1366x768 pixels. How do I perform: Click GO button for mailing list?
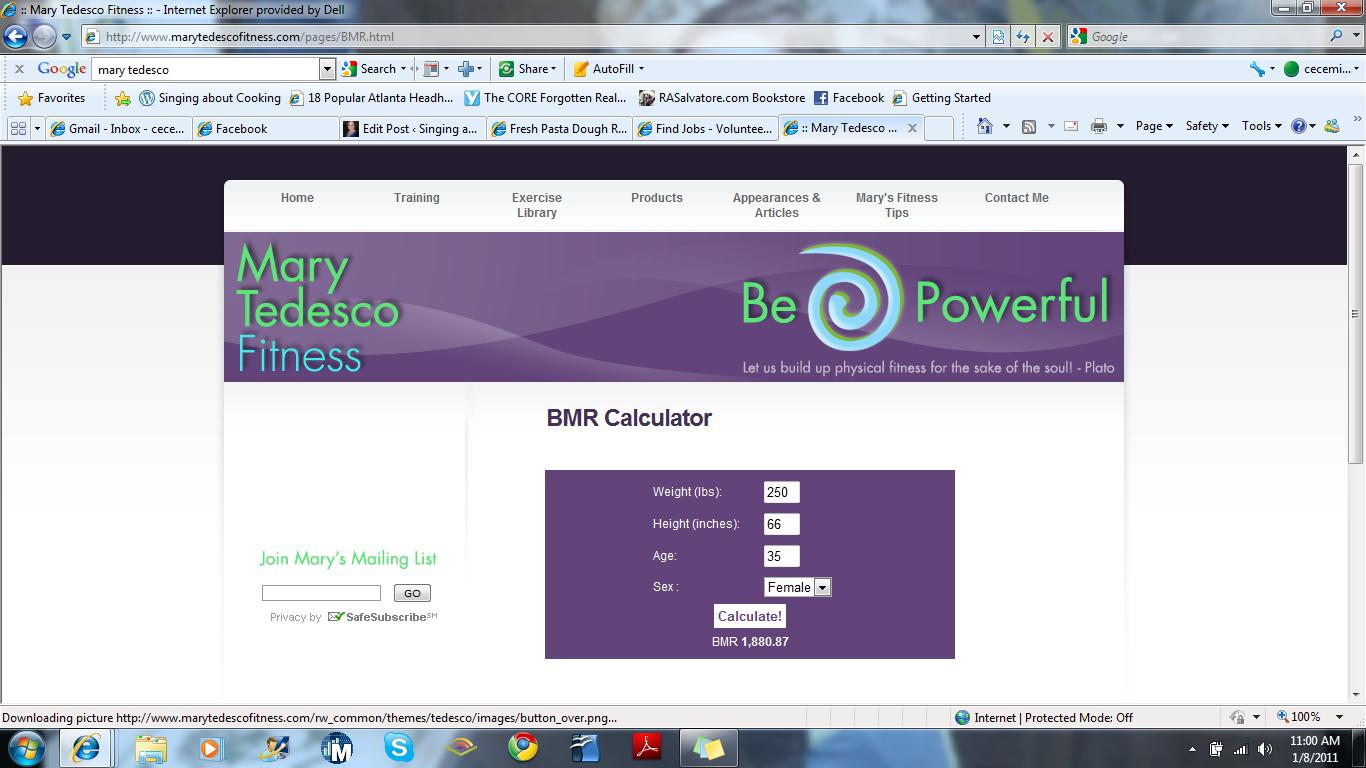(x=412, y=593)
